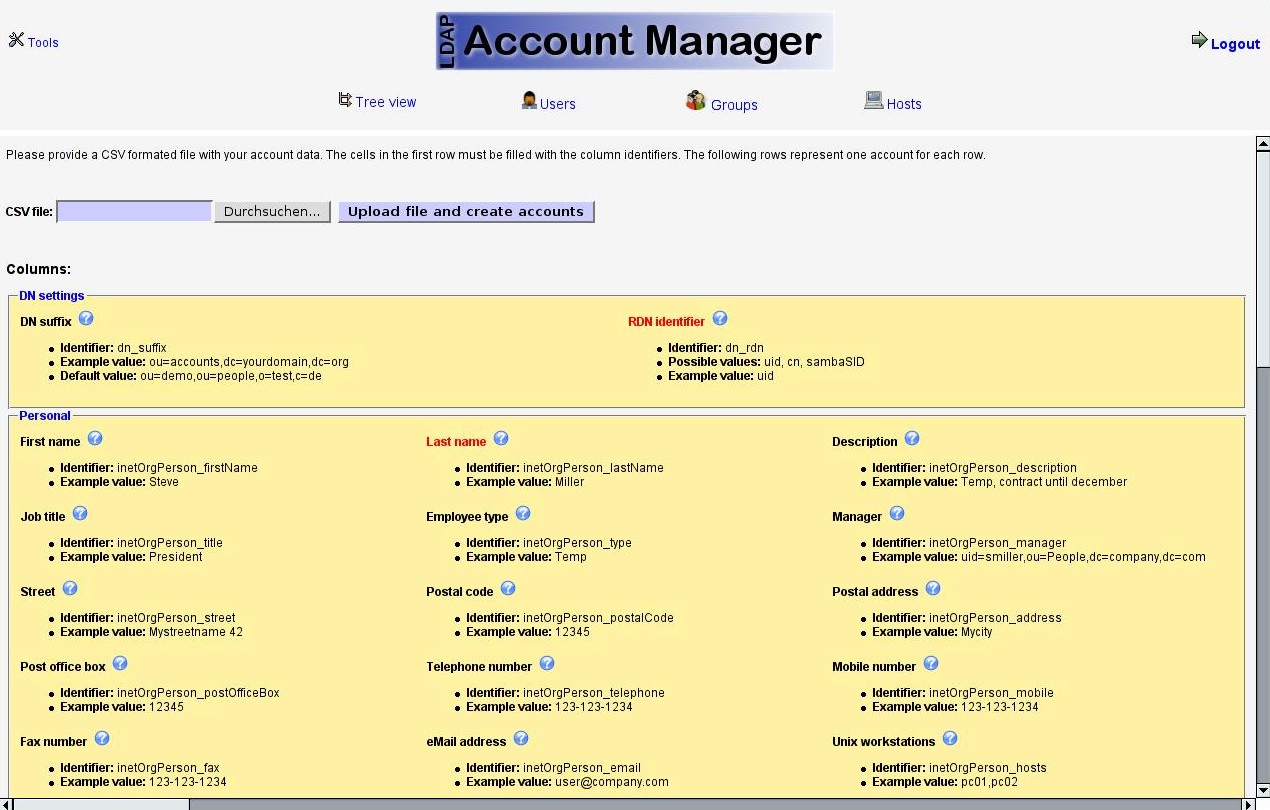The height and width of the screenshot is (810, 1270).
Task: Open help for Unix workstations
Action: 950,739
